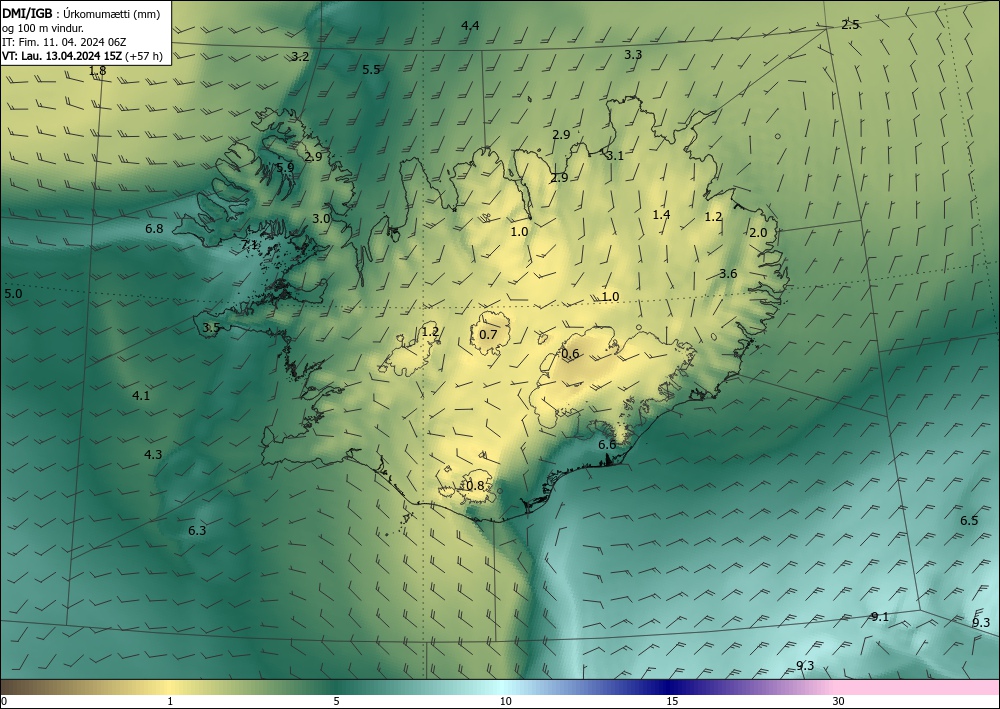
Task: Select the 3.2 map value
Action: [x=300, y=56]
